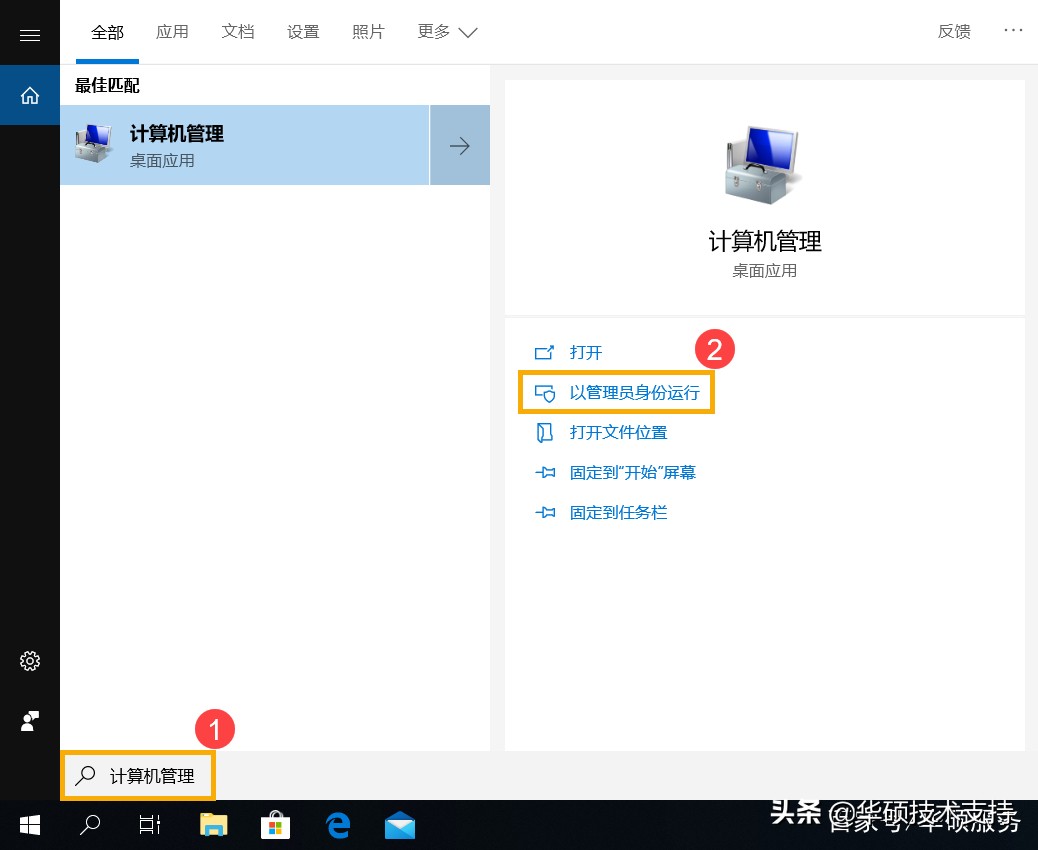Expand the 更多 dropdown chevron

(466, 31)
